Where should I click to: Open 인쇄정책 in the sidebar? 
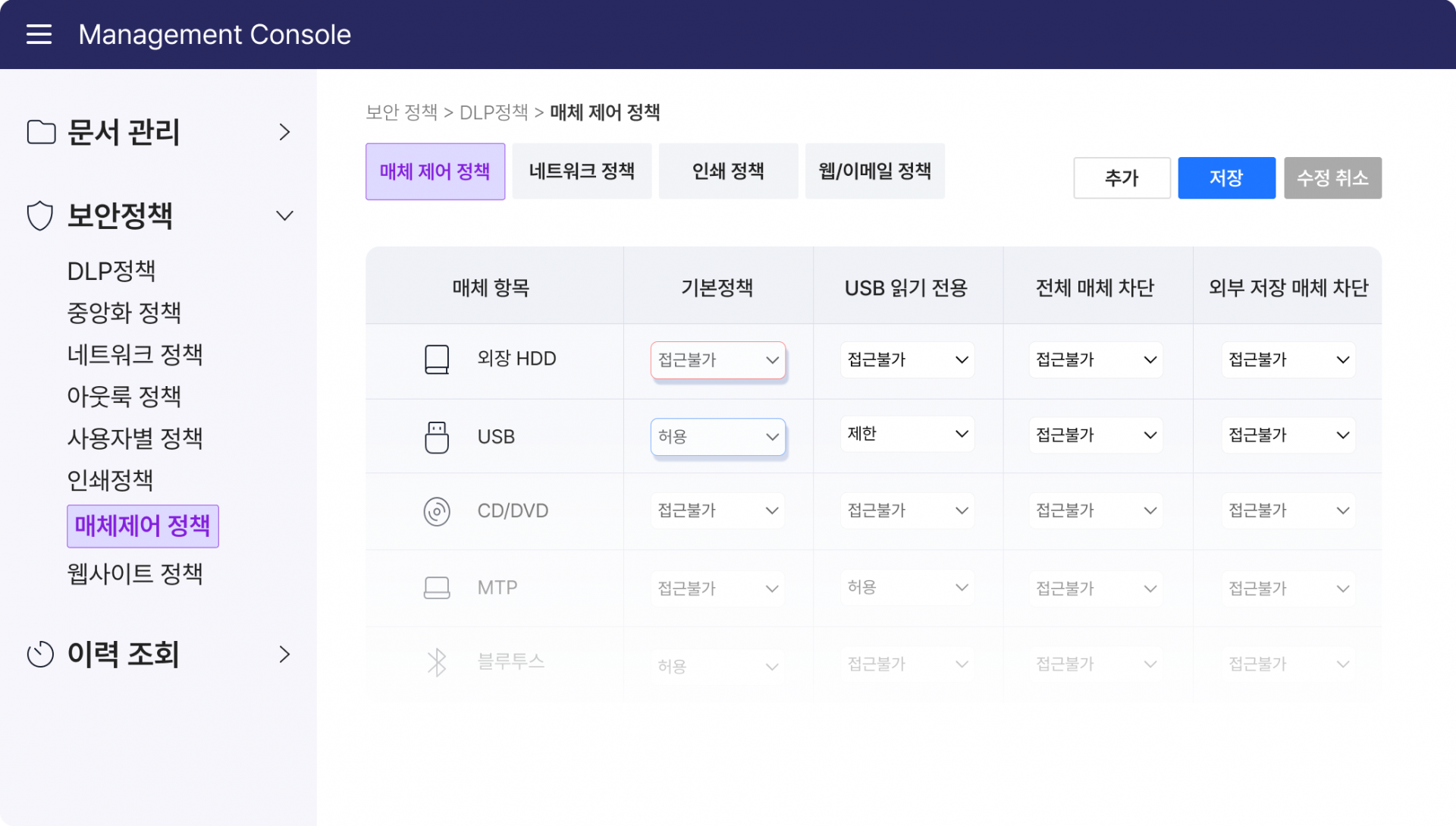click(111, 479)
